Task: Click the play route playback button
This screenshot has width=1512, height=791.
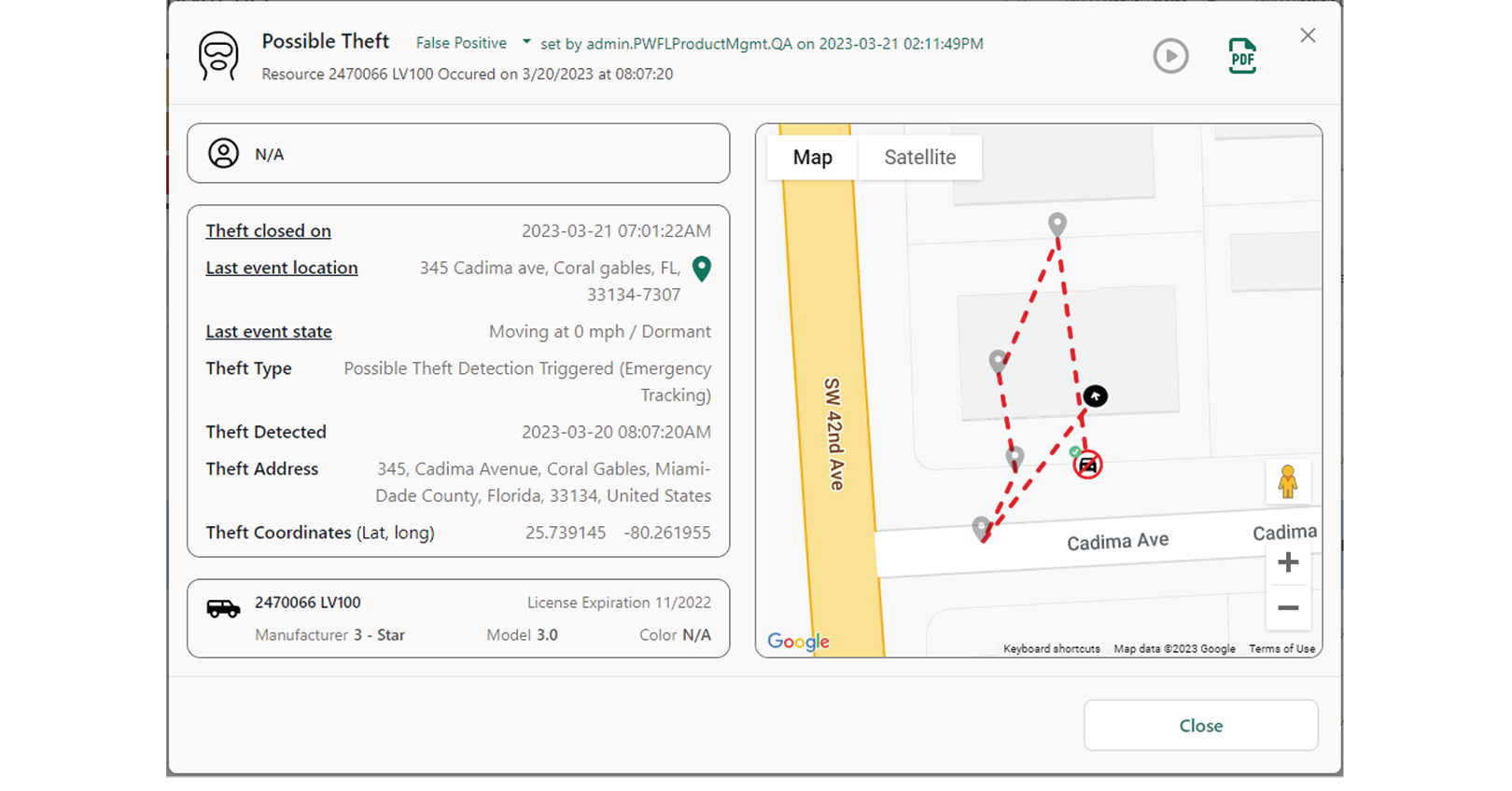Action: click(x=1170, y=56)
